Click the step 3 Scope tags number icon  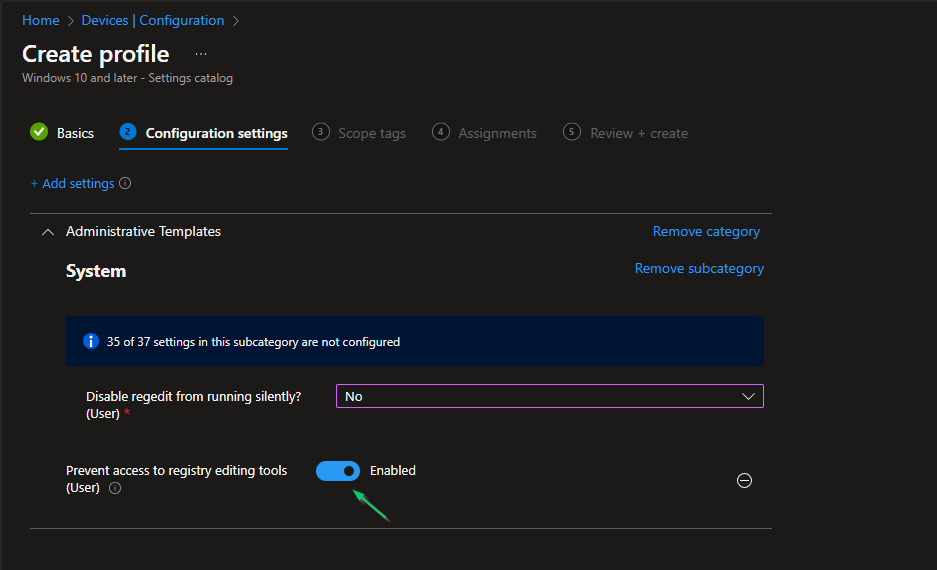321,132
